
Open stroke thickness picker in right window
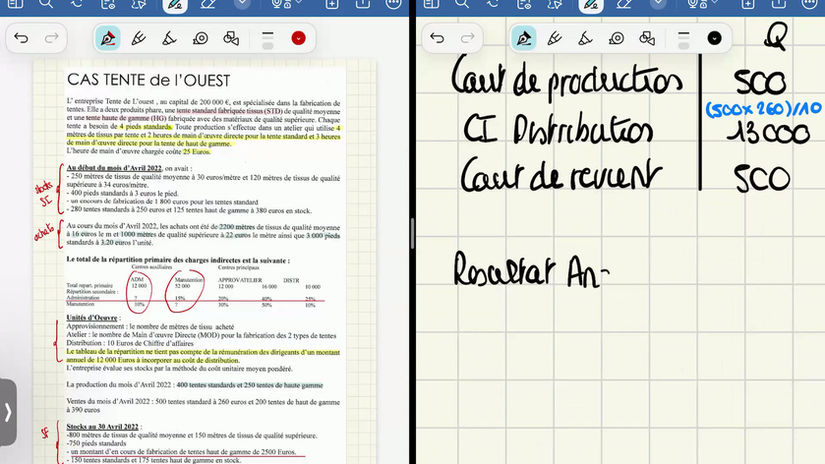click(x=683, y=38)
